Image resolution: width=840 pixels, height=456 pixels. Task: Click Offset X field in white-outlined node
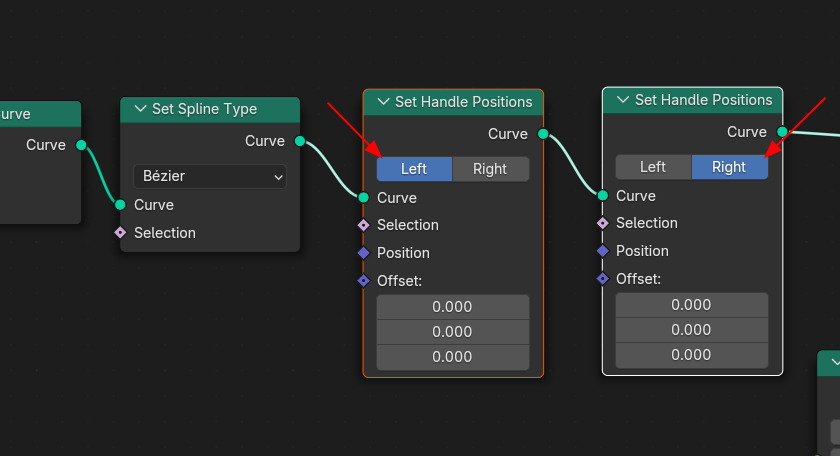tap(692, 305)
